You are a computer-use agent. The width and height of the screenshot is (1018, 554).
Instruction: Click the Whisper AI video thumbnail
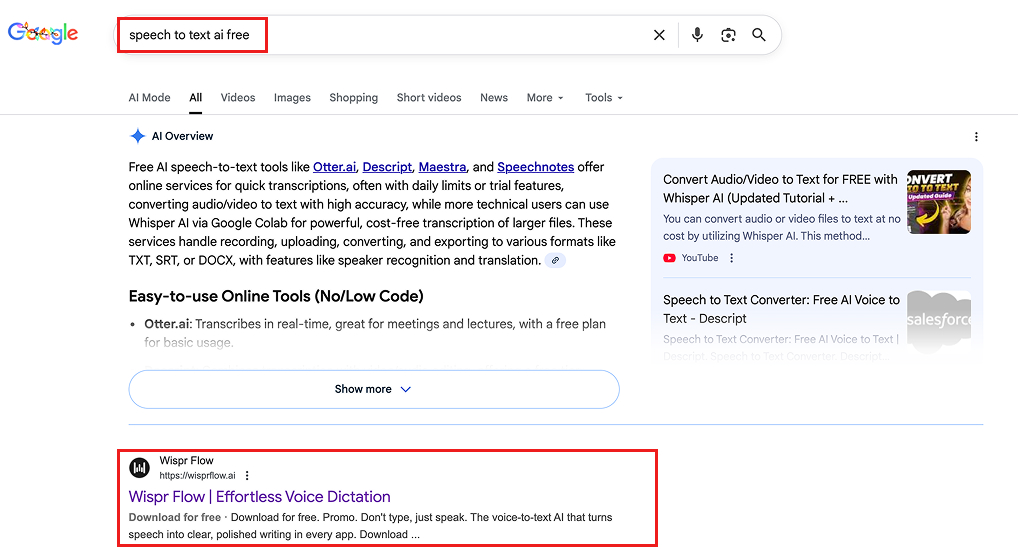coord(939,202)
